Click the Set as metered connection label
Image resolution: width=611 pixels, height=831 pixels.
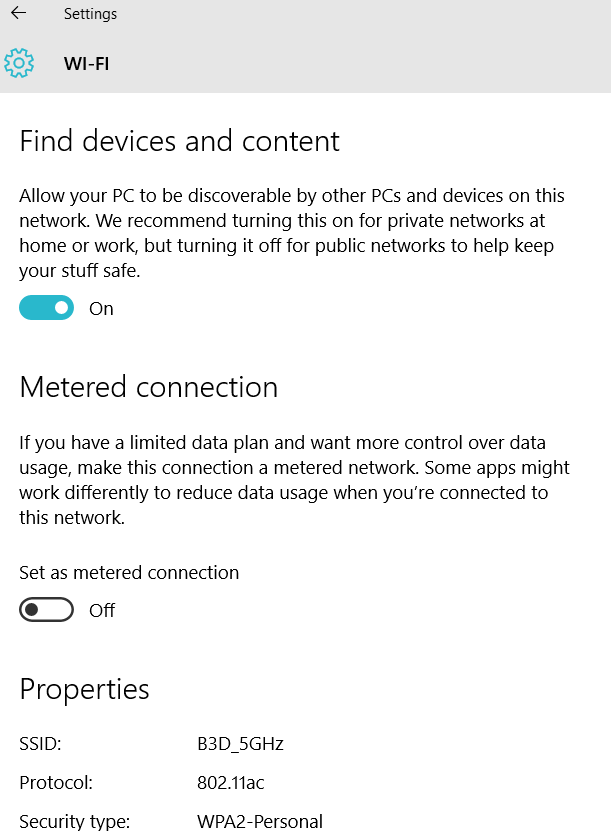click(x=129, y=573)
